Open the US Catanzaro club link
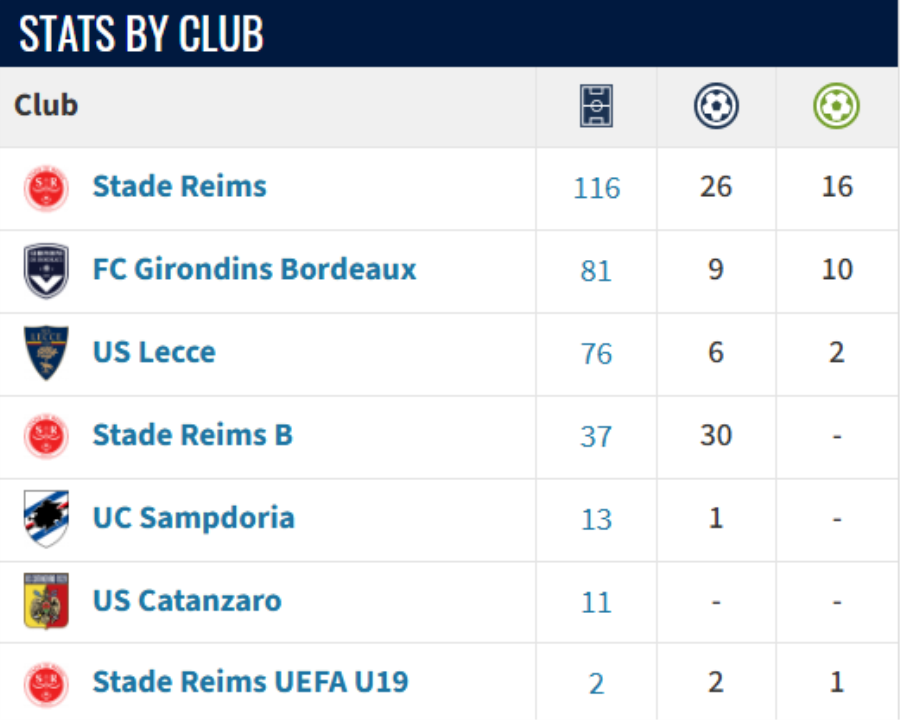Image resolution: width=900 pixels, height=720 pixels. coord(187,601)
